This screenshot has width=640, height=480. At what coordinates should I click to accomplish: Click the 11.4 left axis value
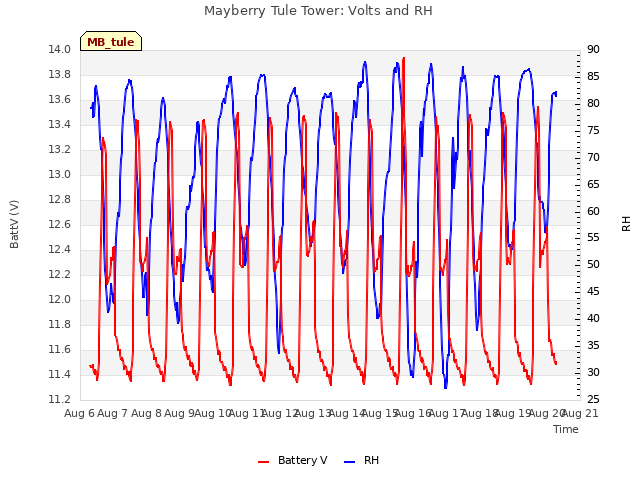click(60, 374)
